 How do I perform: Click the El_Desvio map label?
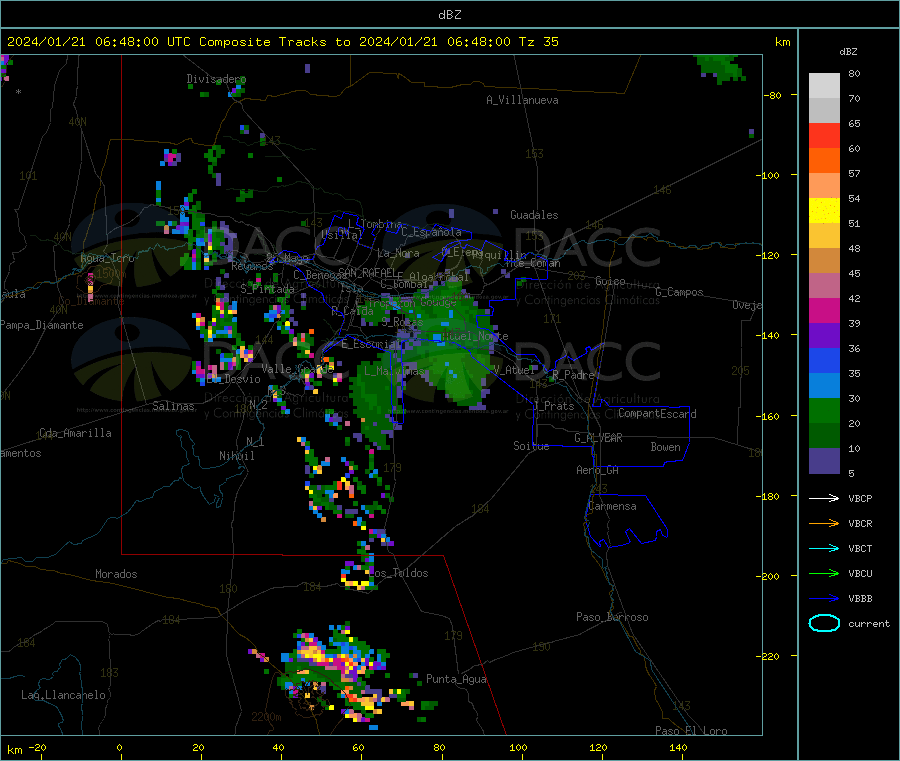point(234,379)
